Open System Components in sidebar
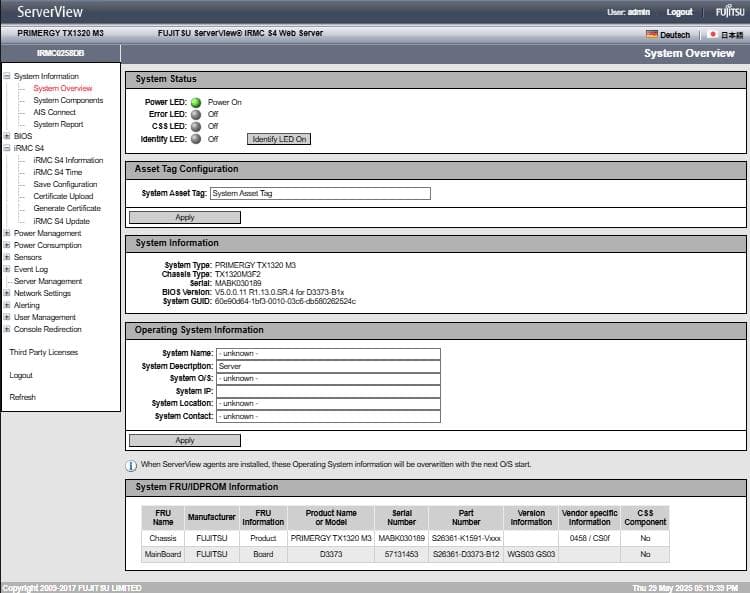Image resolution: width=750 pixels, height=593 pixels. (x=67, y=100)
